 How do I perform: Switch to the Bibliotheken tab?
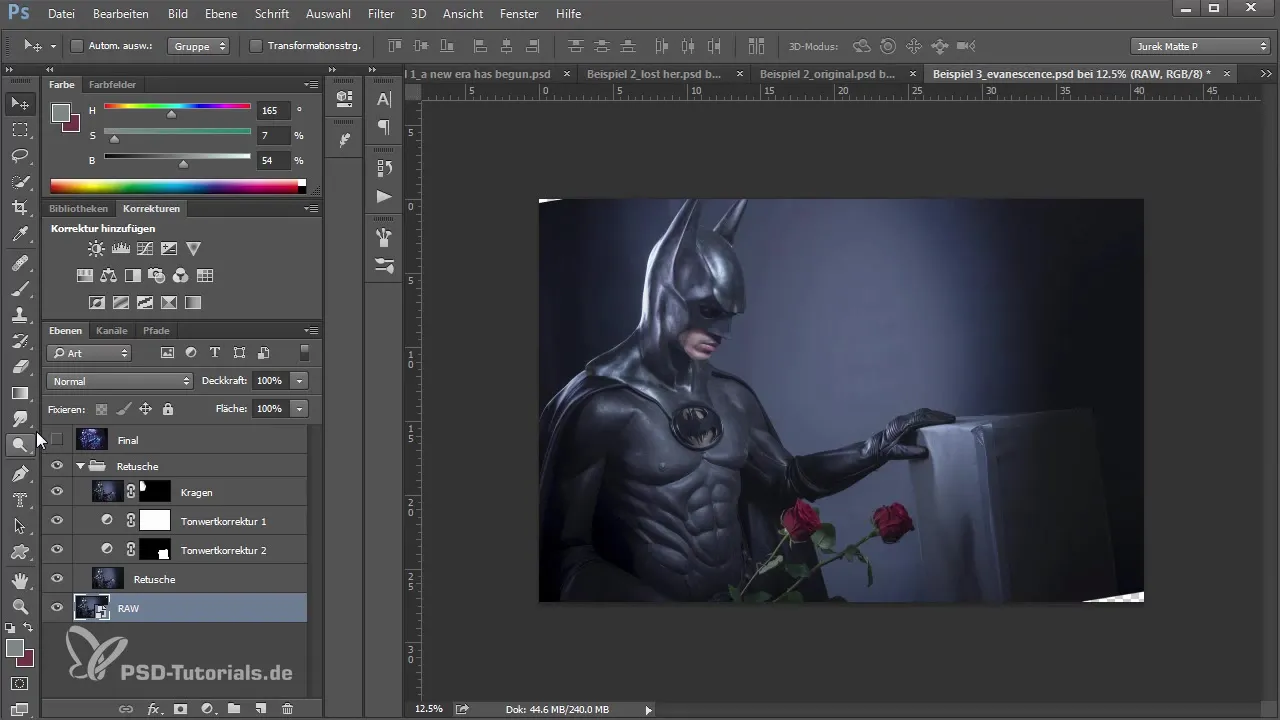click(x=78, y=209)
